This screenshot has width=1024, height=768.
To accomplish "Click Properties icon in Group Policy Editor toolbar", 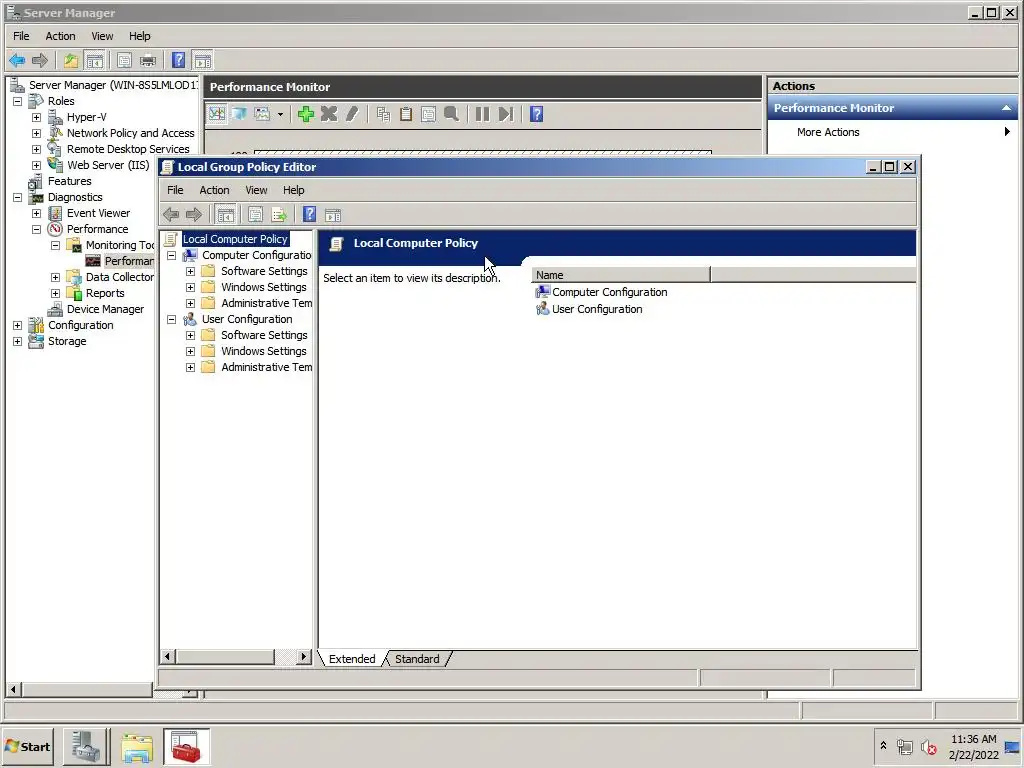I will [255, 214].
